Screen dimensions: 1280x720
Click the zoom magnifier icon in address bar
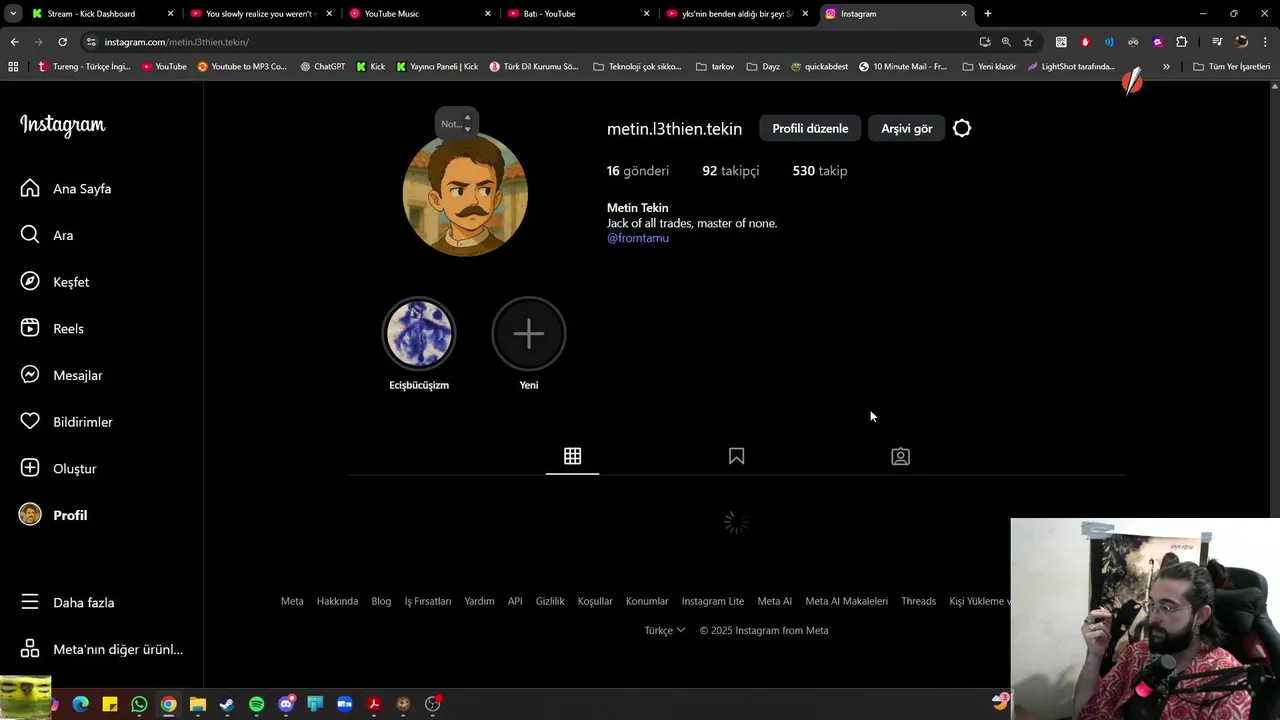(1006, 42)
